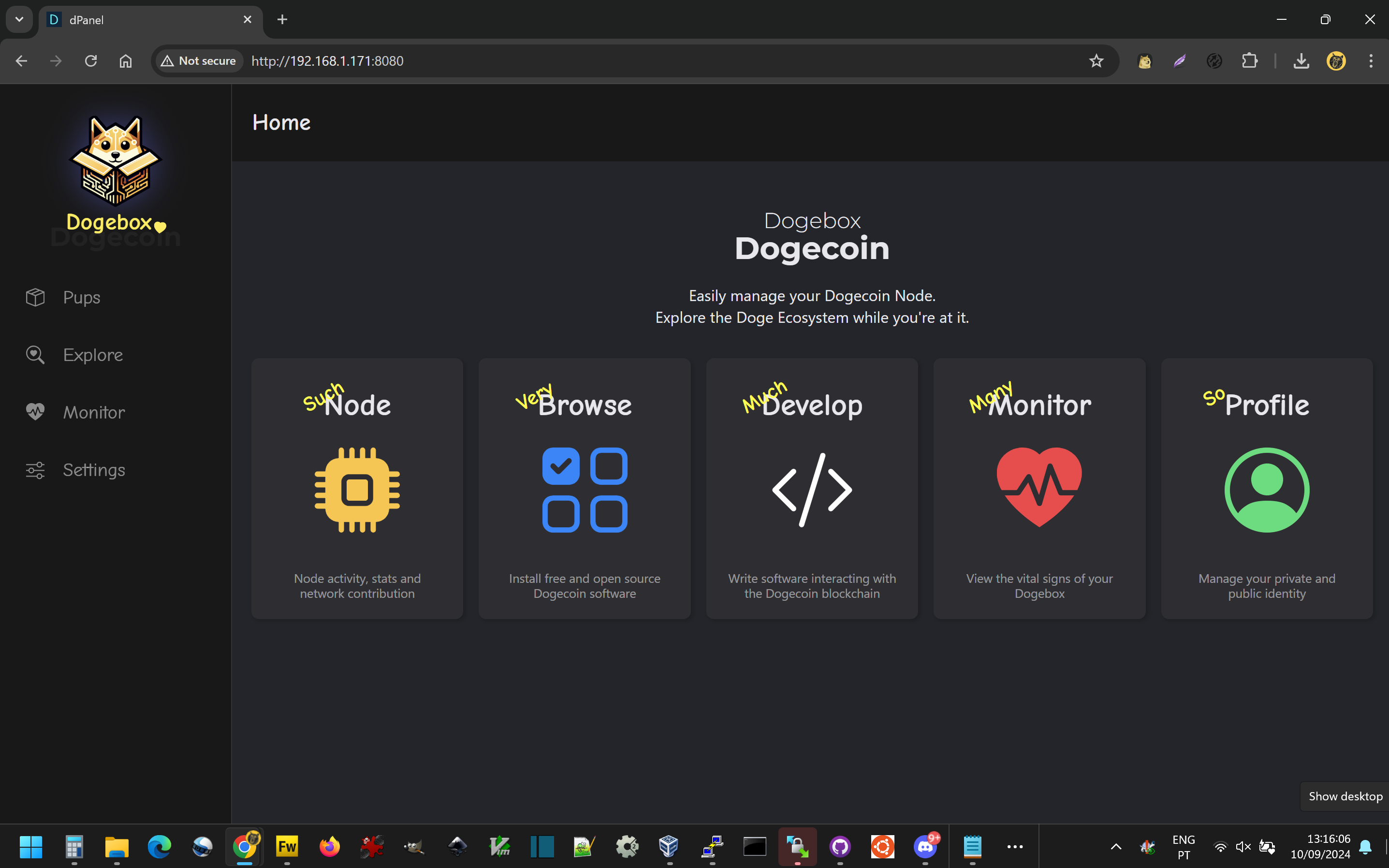Click the yellow chip Node icon
This screenshot has height=868, width=1389.
tap(357, 490)
